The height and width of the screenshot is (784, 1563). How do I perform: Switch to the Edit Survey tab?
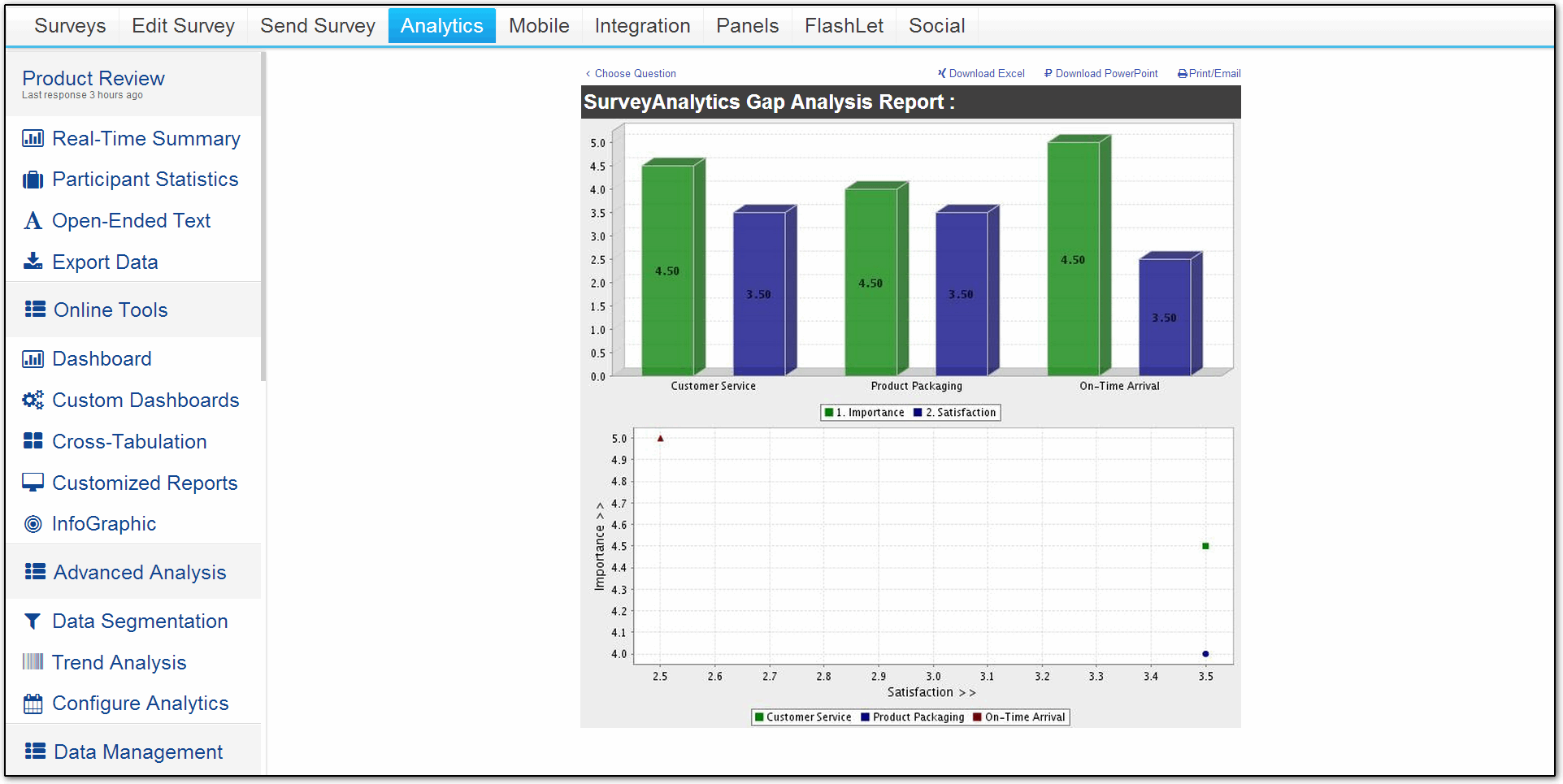(183, 26)
